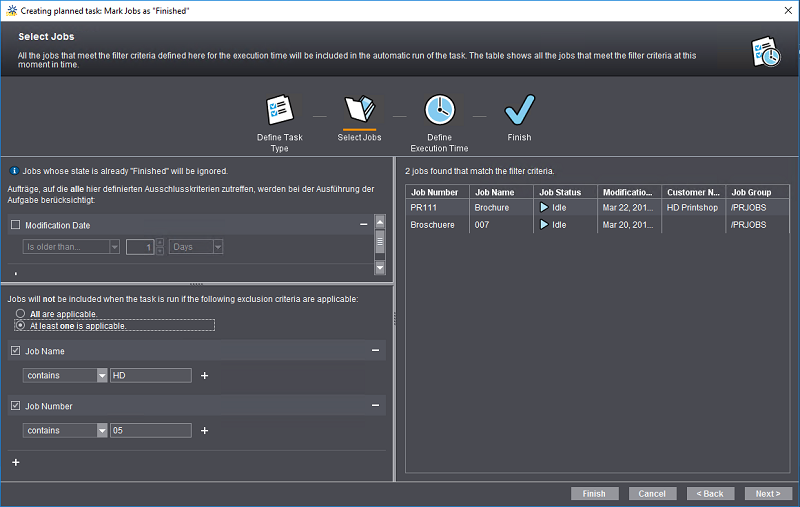Click the Define Task Type wizard icon
This screenshot has width=800, height=507.
pyautogui.click(x=279, y=110)
